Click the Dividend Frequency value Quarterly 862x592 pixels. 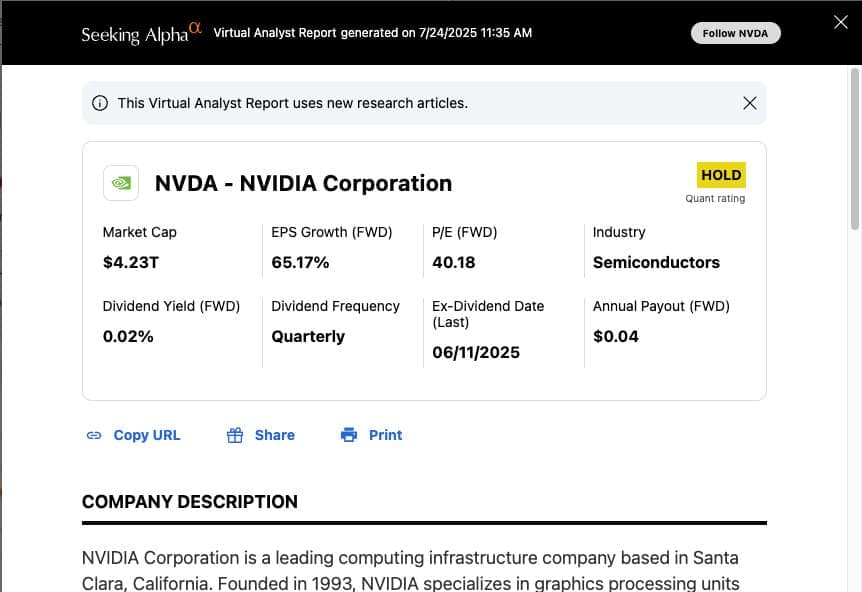click(308, 336)
